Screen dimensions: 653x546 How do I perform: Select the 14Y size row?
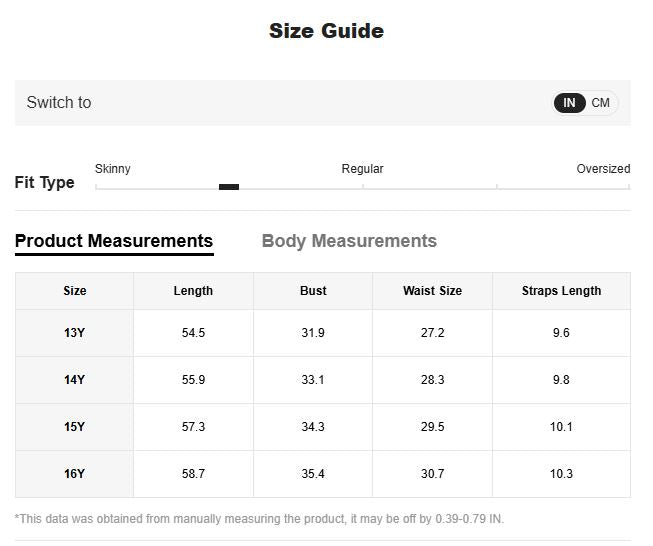pos(323,380)
